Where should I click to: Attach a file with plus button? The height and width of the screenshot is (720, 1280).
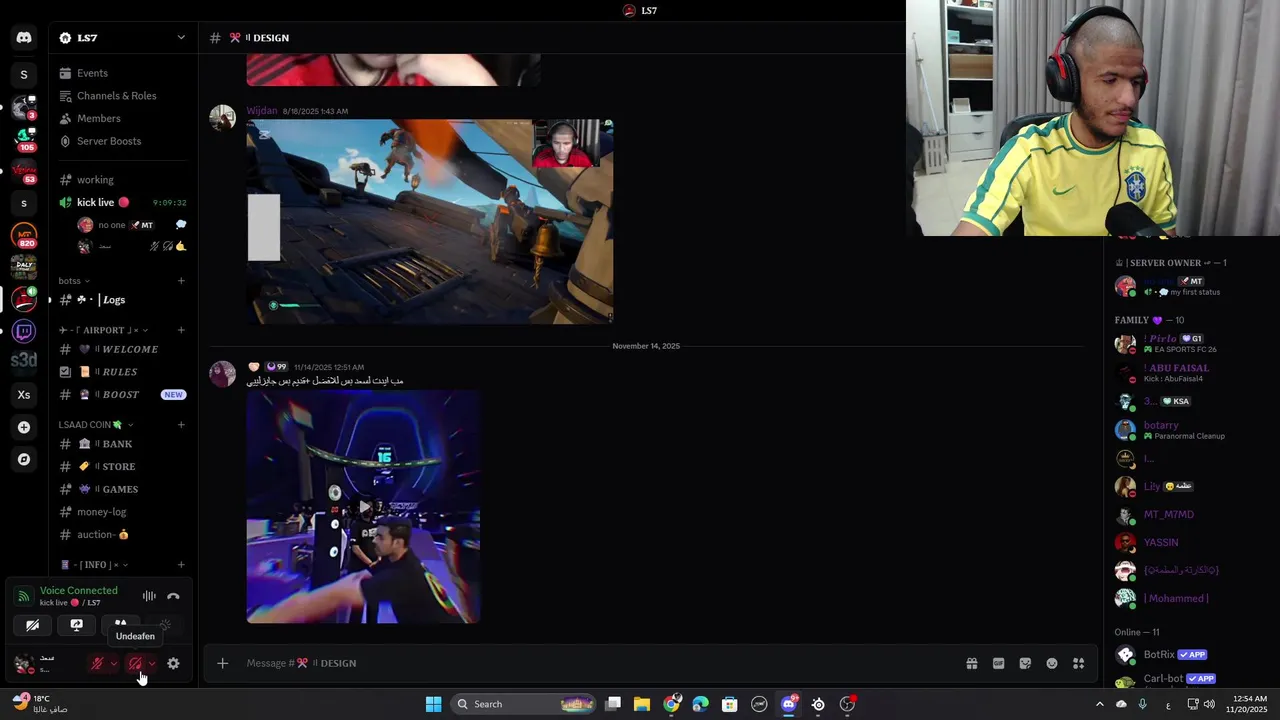pos(223,663)
